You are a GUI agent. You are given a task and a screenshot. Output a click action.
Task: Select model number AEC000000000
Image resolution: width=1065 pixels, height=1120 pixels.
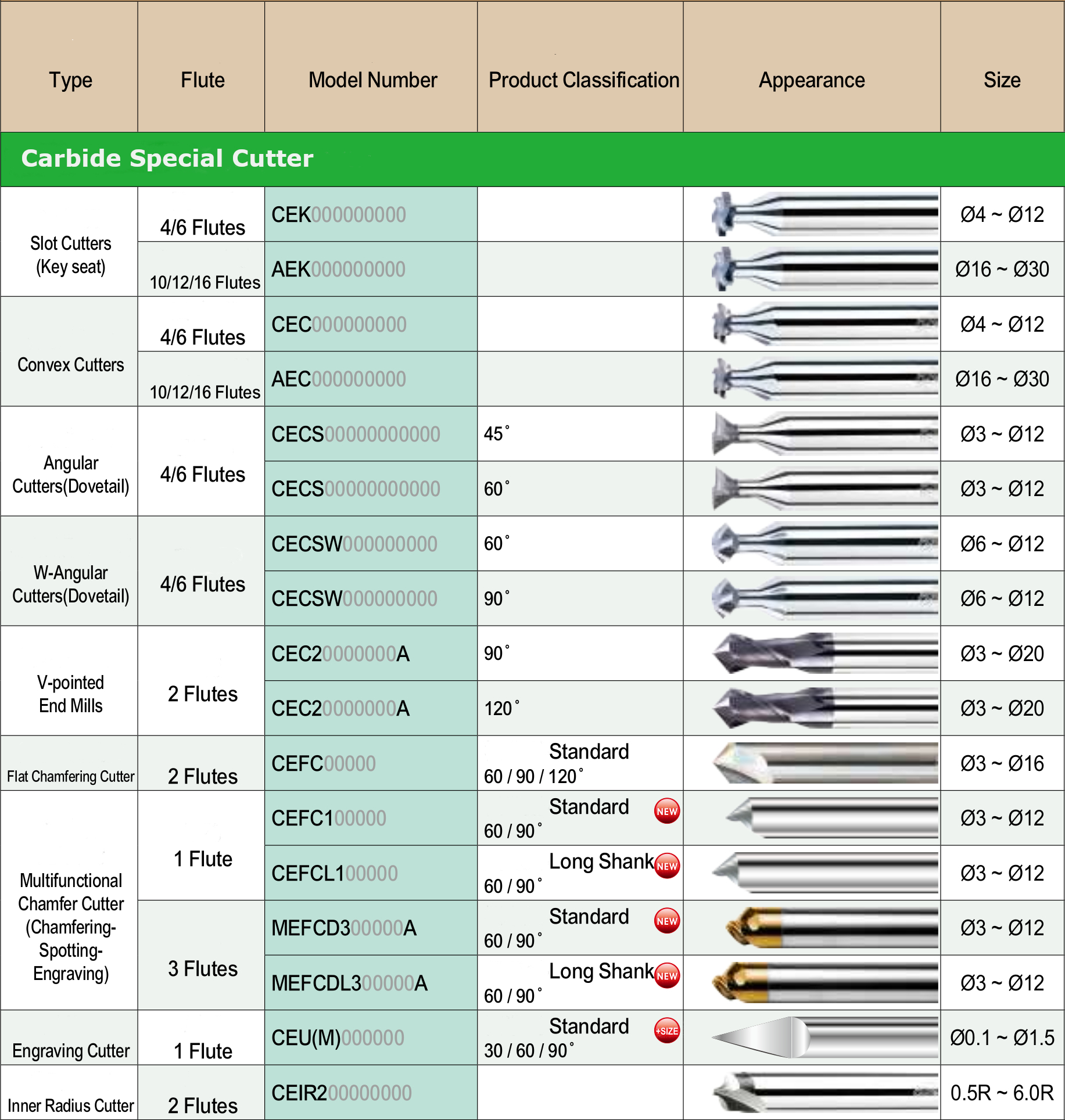pyautogui.click(x=339, y=379)
